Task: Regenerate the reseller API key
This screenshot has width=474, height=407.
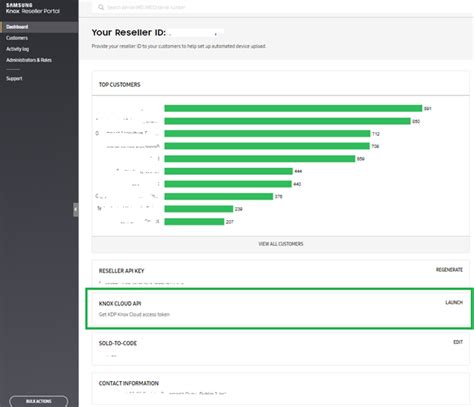Action: point(449,270)
